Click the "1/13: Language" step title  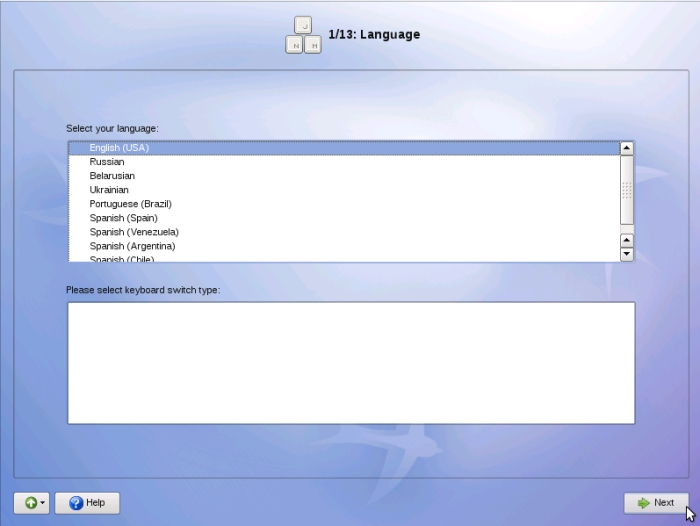[x=374, y=35]
